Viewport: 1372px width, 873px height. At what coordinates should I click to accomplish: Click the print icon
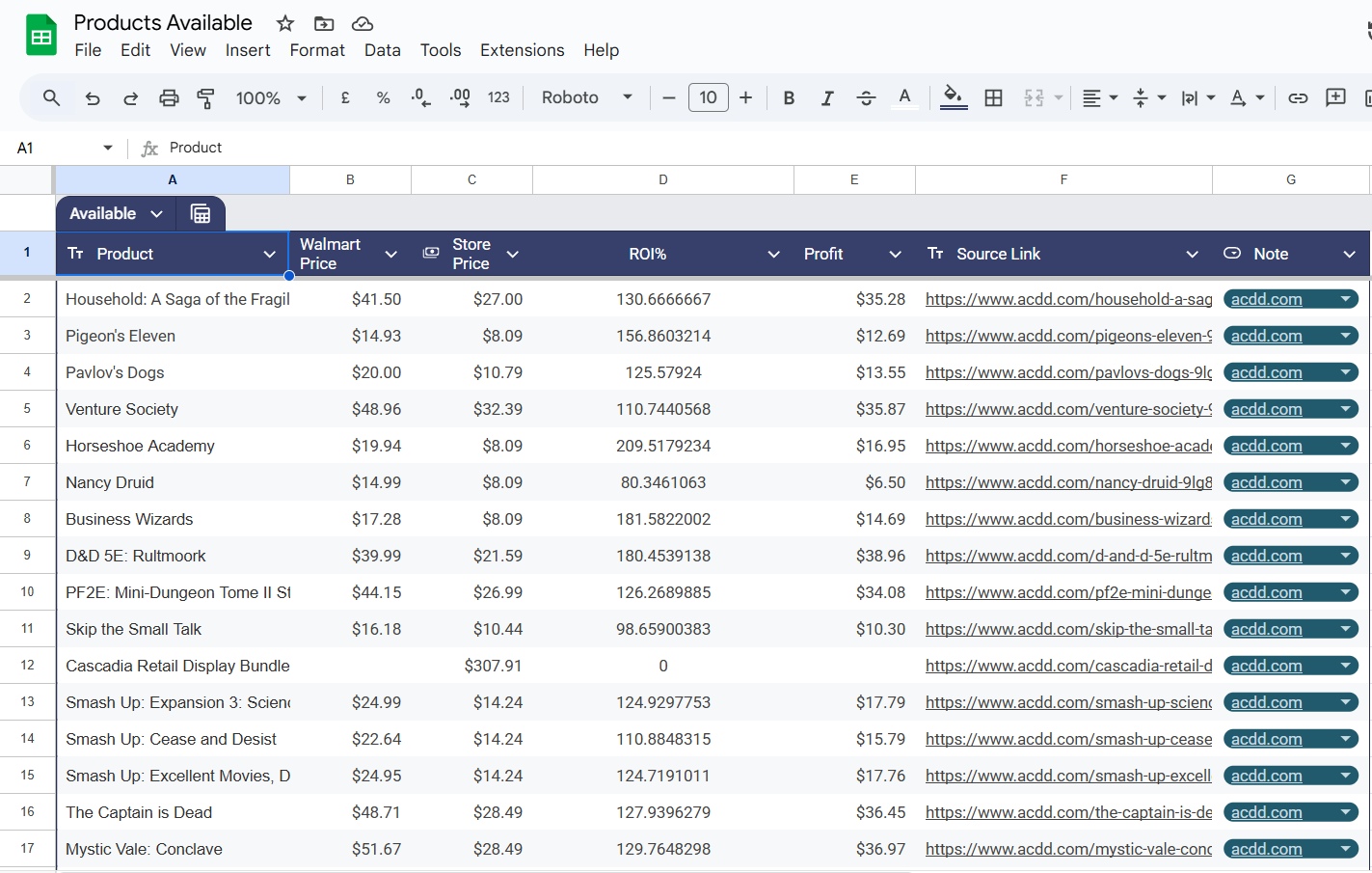coord(169,97)
